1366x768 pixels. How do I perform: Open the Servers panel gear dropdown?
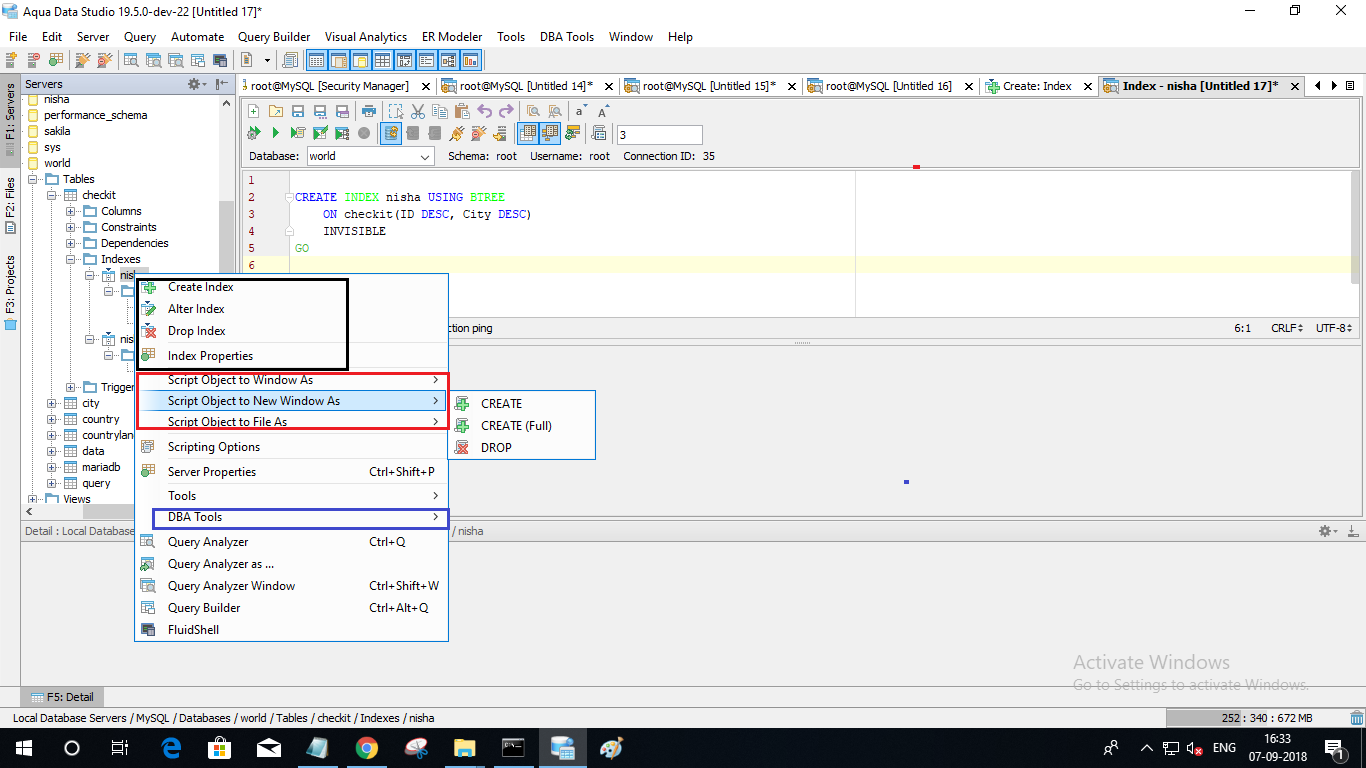[x=197, y=84]
